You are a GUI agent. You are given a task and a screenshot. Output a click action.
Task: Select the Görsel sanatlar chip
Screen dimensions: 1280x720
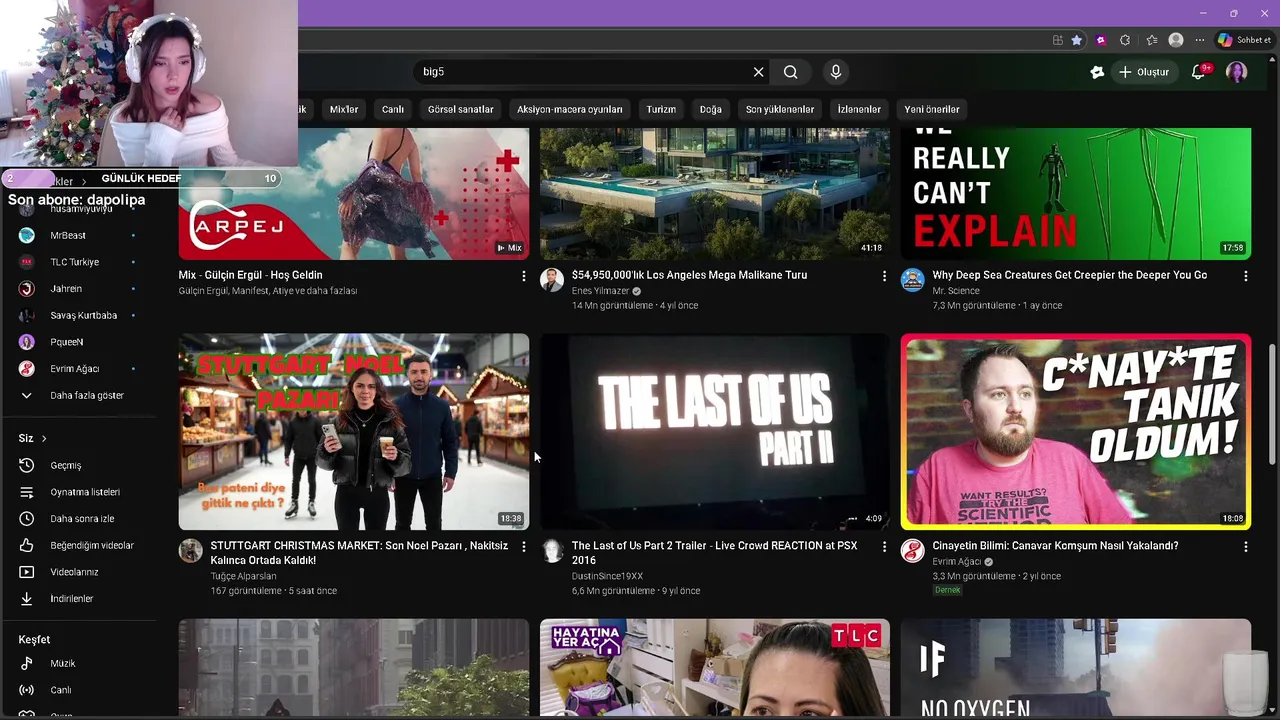tap(461, 109)
